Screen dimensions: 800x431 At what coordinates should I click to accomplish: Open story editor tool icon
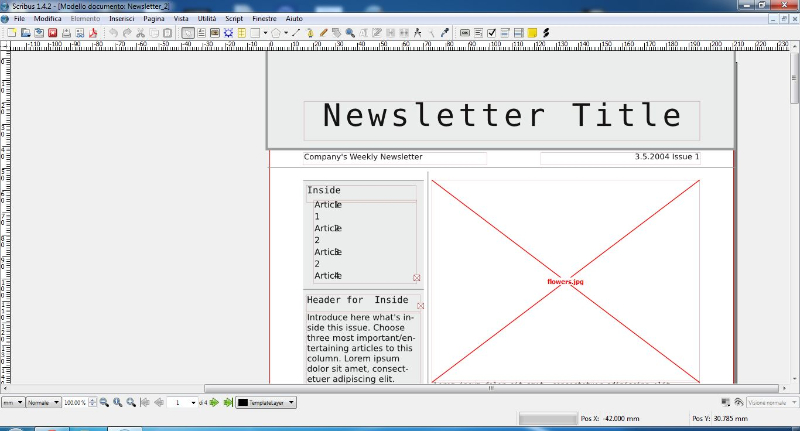tap(377, 33)
